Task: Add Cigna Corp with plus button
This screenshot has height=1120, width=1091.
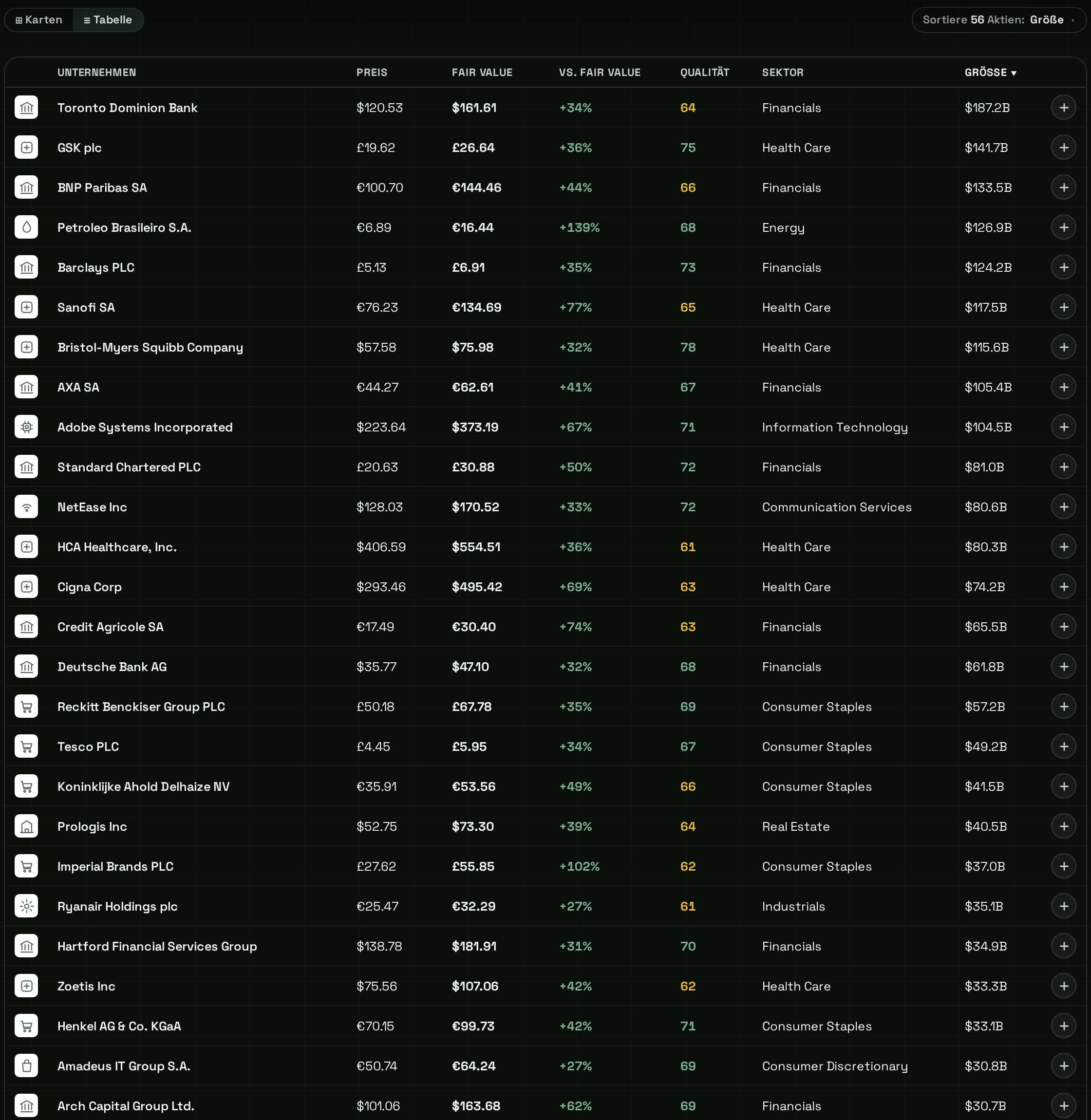Action: [1064, 587]
